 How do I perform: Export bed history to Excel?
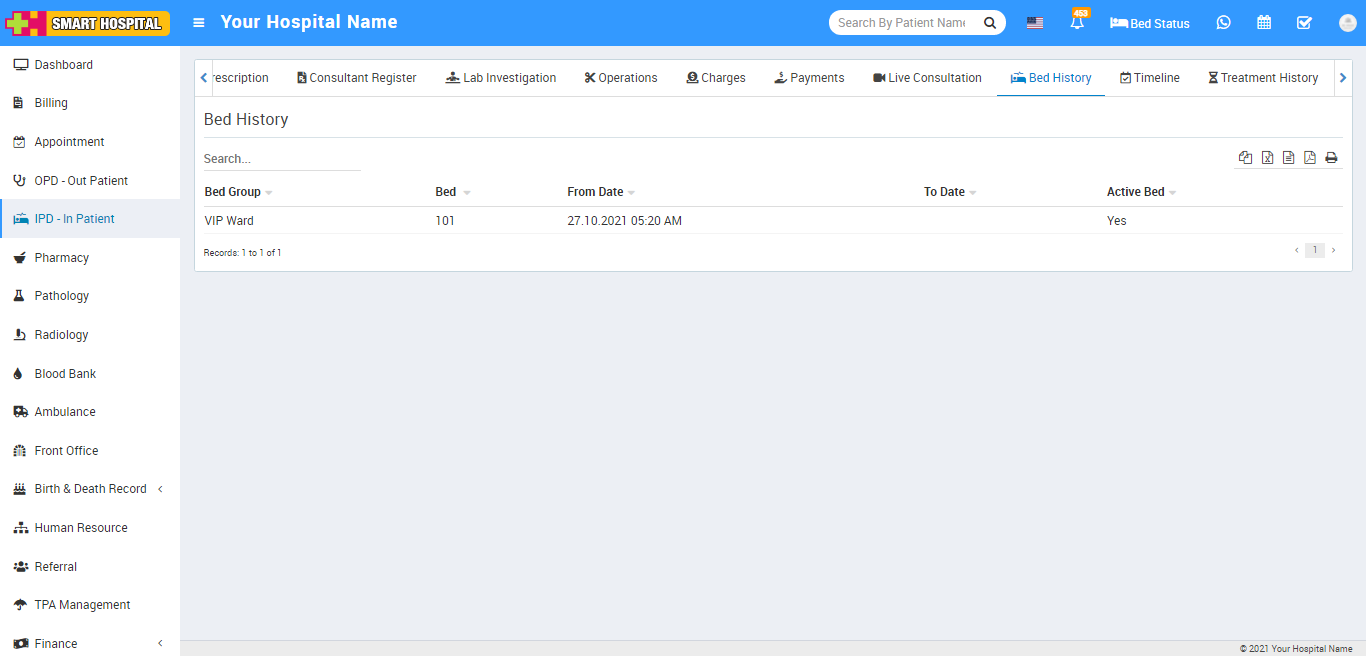(x=1267, y=158)
